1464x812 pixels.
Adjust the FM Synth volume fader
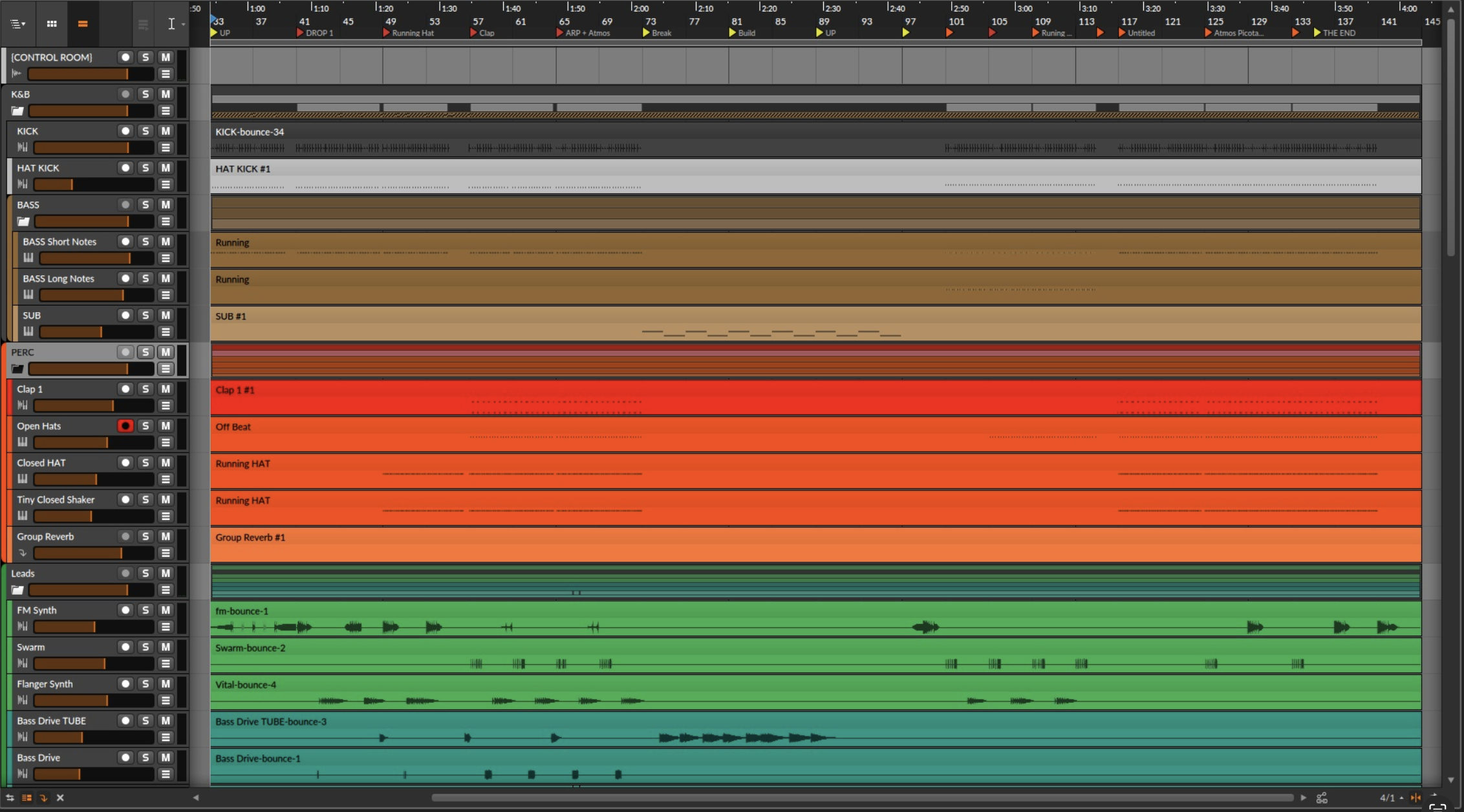pyautogui.click(x=93, y=627)
